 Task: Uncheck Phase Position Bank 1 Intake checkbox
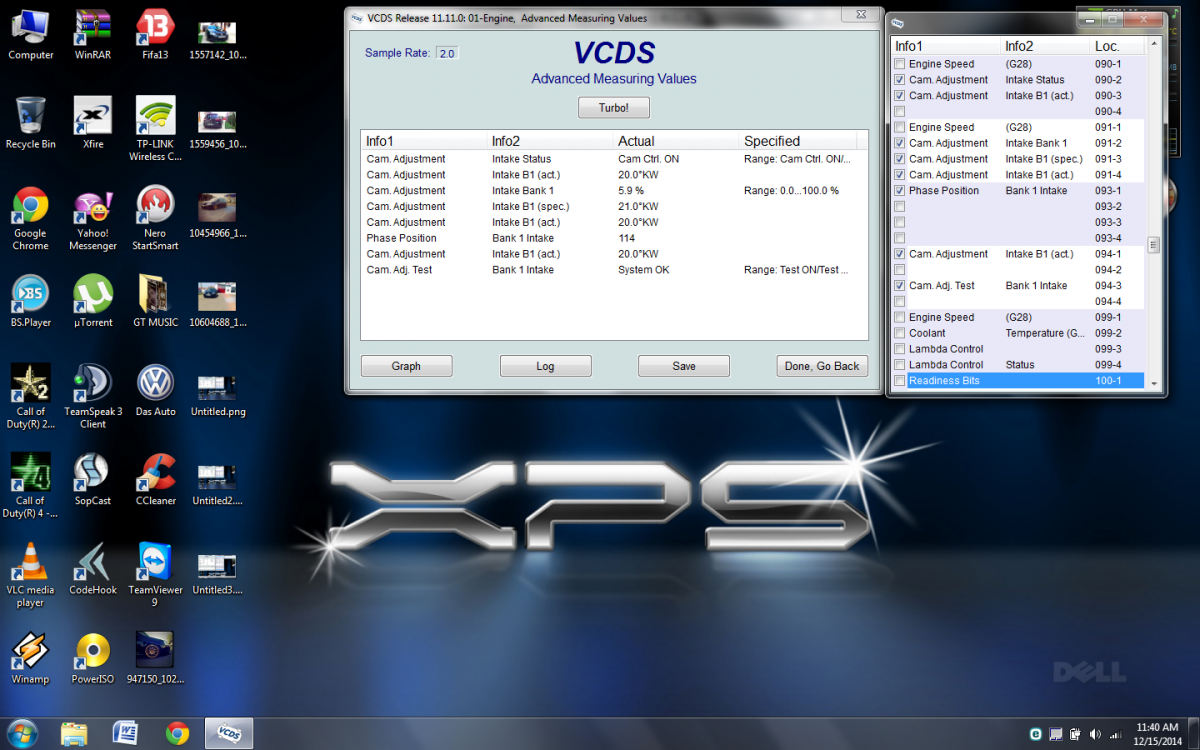900,191
